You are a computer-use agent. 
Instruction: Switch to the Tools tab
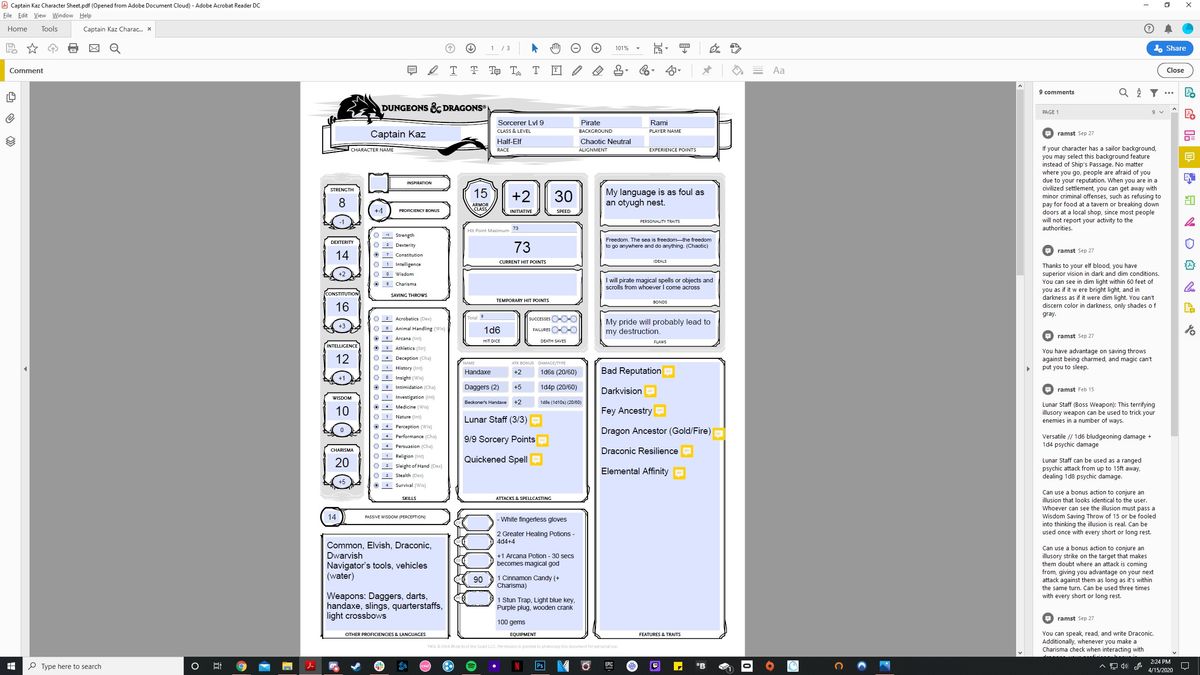tap(50, 29)
